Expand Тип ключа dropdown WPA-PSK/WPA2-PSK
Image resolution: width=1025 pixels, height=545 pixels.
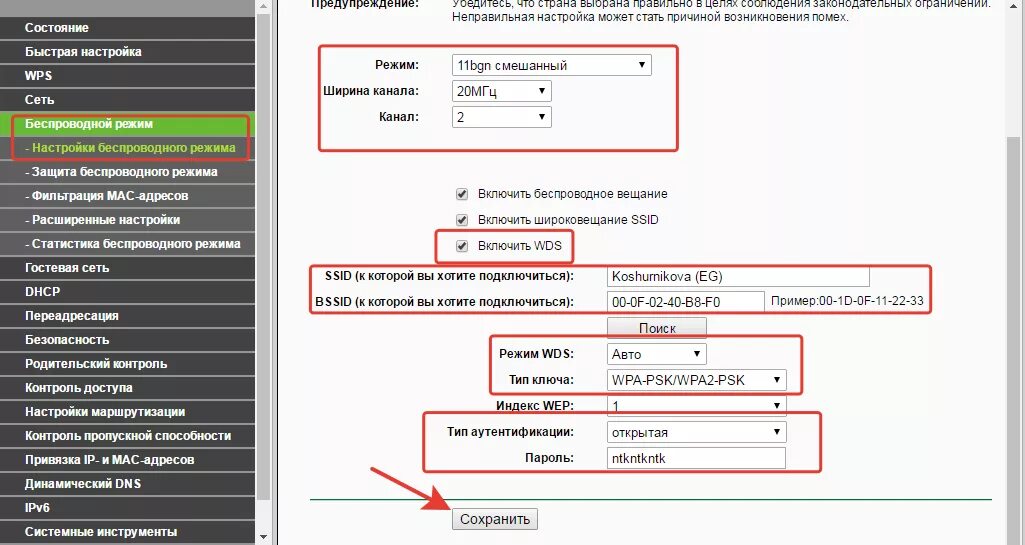696,380
